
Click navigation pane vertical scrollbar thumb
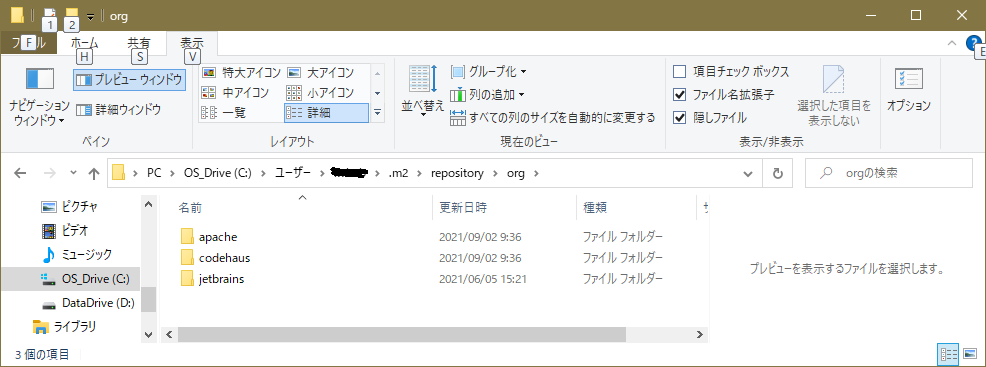(x=148, y=299)
